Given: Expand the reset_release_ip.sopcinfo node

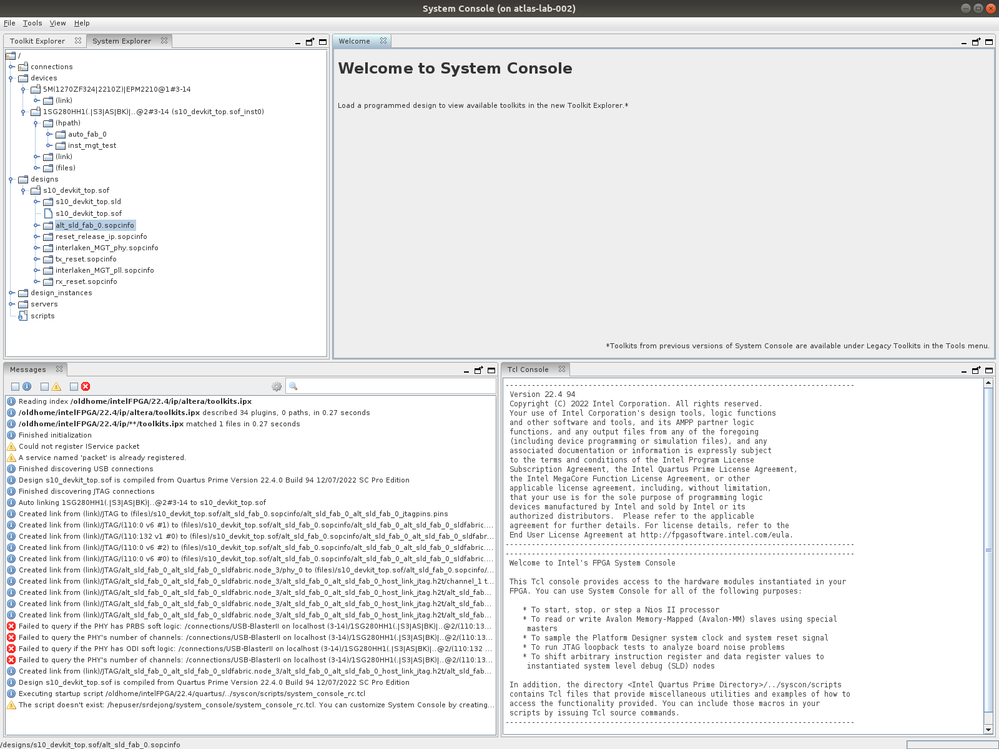Looking at the screenshot, I should click(36, 236).
